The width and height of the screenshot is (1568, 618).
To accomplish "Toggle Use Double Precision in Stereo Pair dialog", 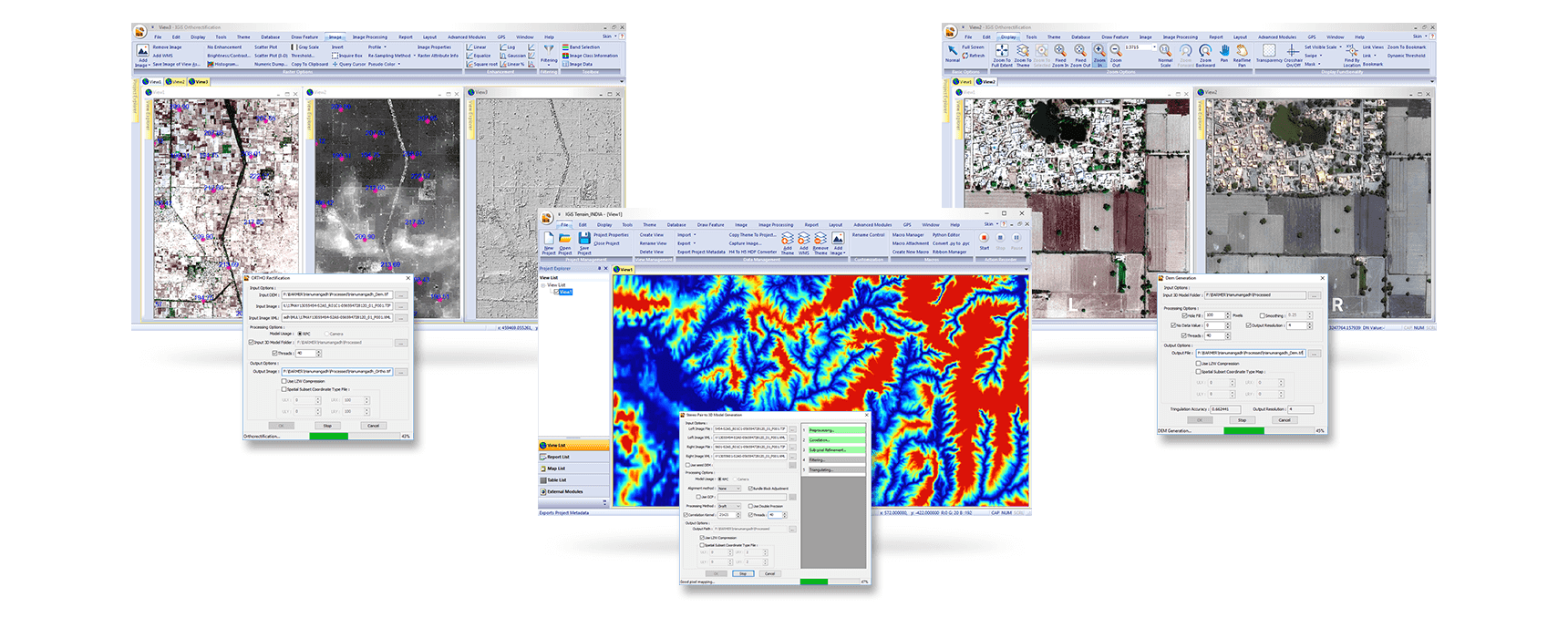I will click(750, 506).
